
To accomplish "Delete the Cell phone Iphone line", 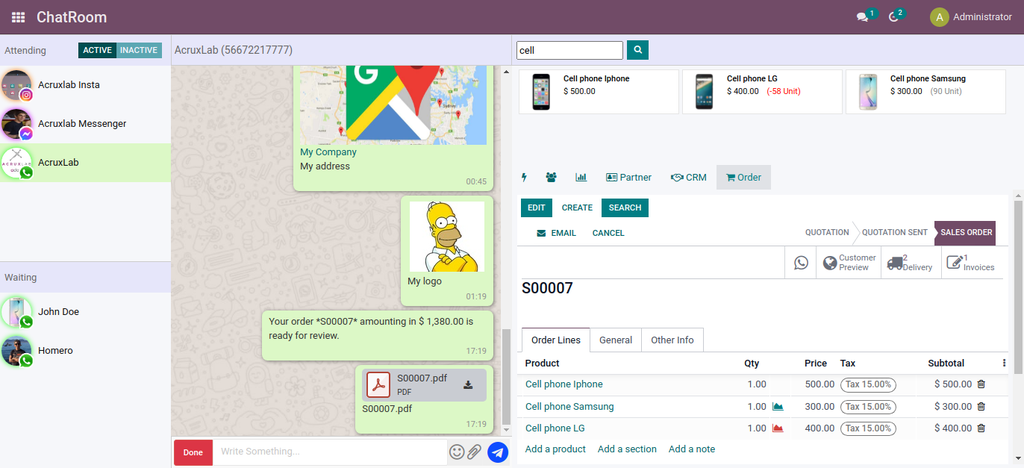I will 981,384.
